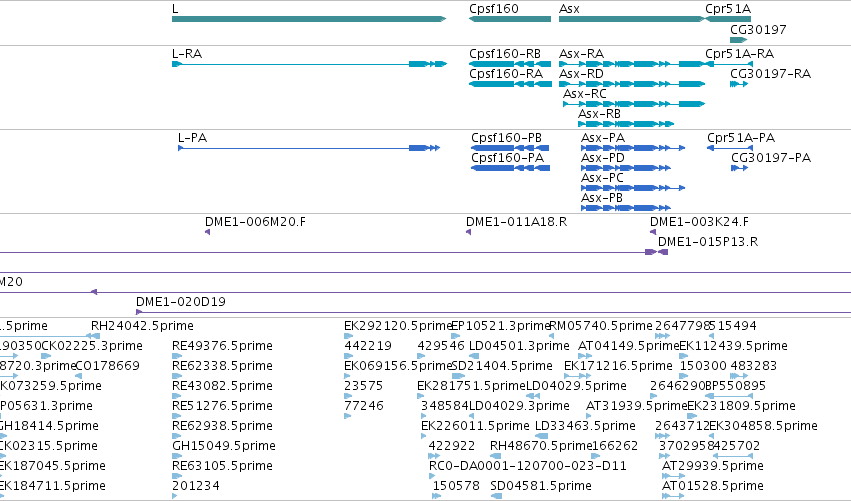
Task: Click the 23575 EST label
Action: pos(363,386)
